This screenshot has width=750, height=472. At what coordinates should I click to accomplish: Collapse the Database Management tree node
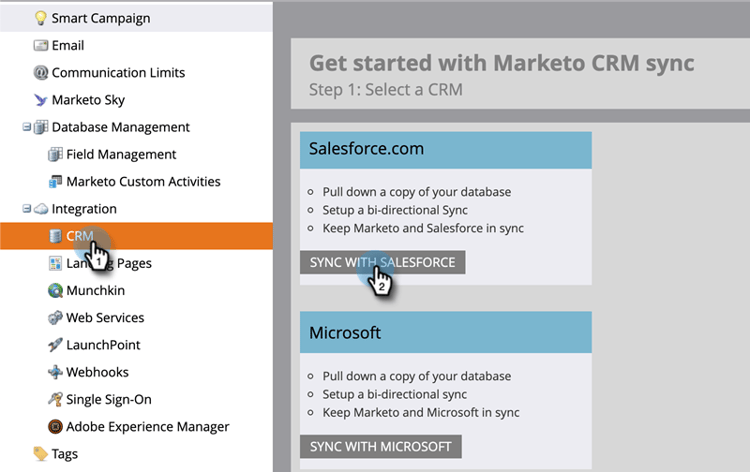(x=27, y=127)
